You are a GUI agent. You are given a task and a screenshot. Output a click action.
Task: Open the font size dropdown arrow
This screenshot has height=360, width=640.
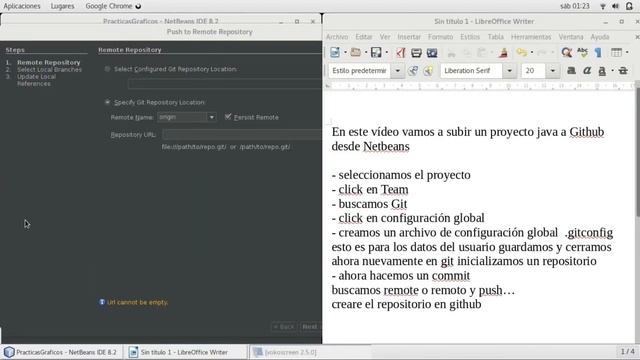[552, 71]
